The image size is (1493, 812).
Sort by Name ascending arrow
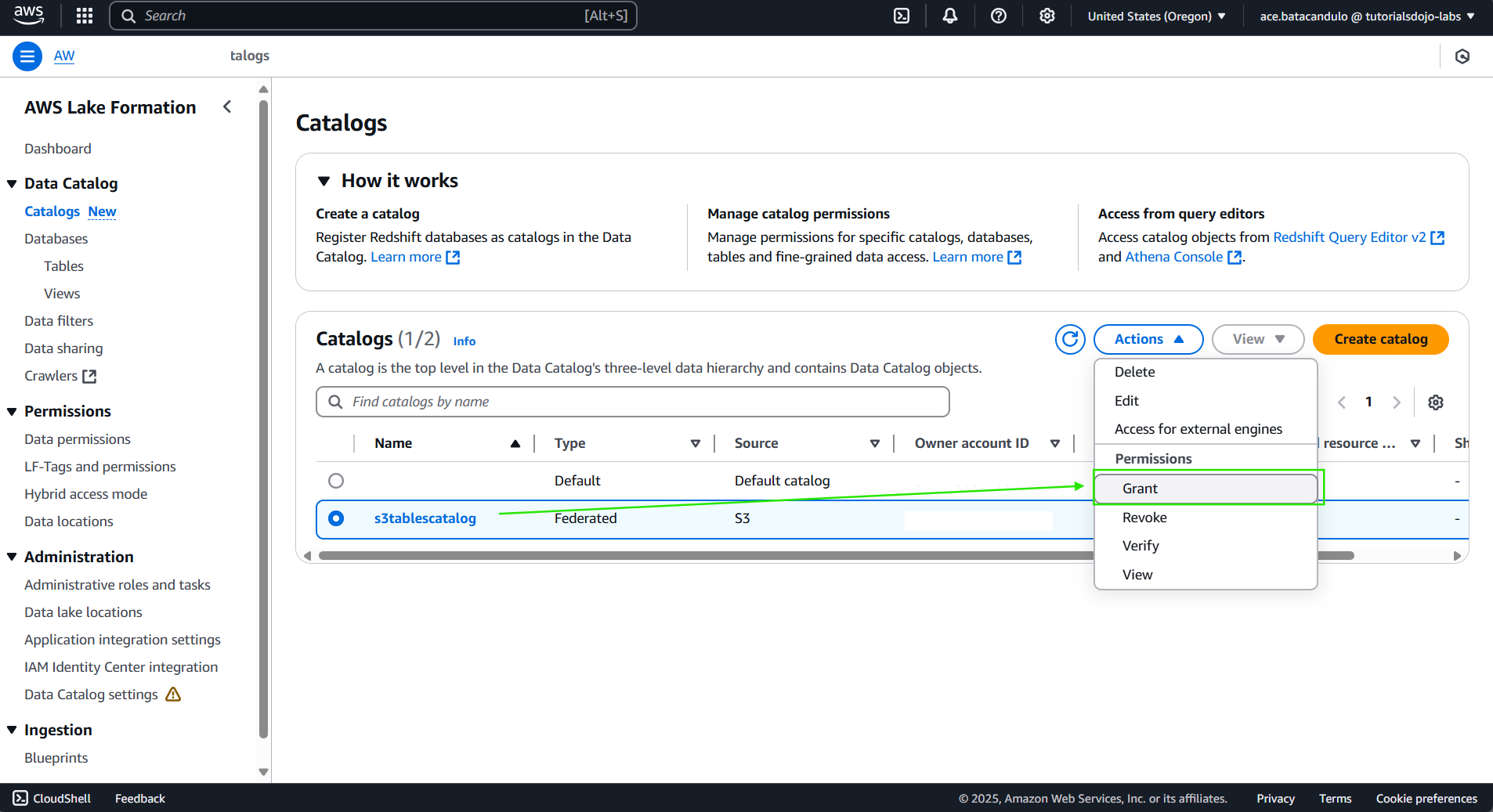pyautogui.click(x=515, y=444)
